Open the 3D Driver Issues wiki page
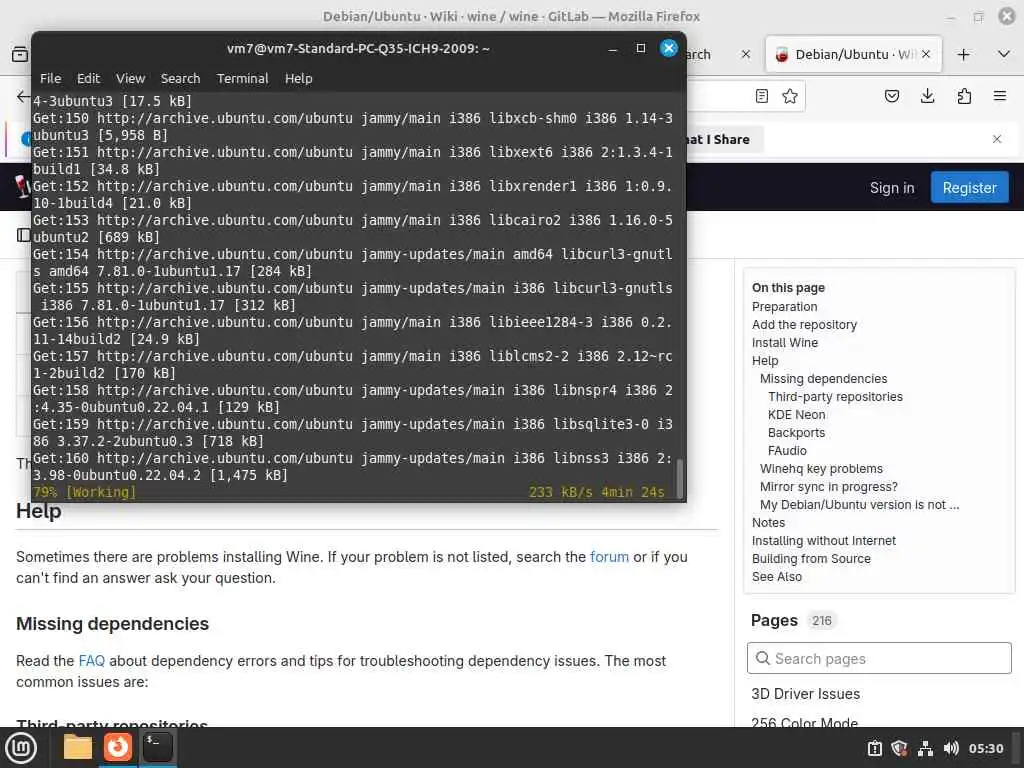 tap(805, 694)
